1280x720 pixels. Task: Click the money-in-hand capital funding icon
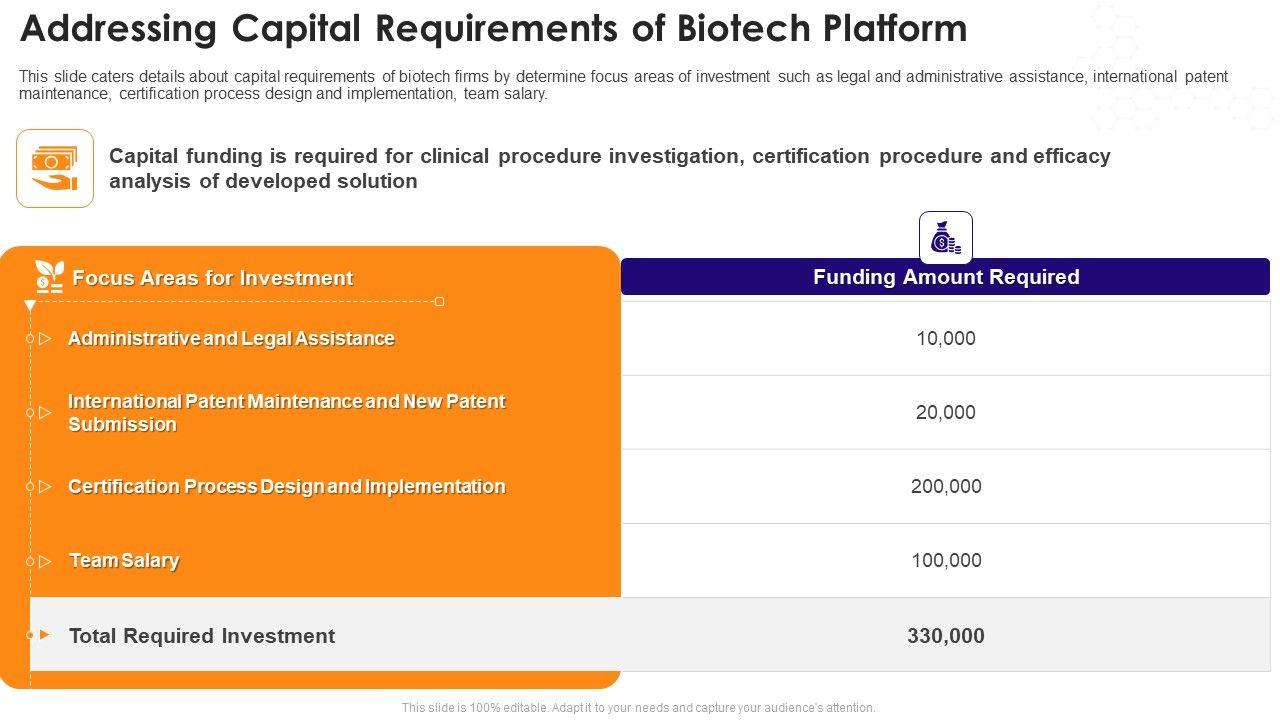click(x=55, y=168)
